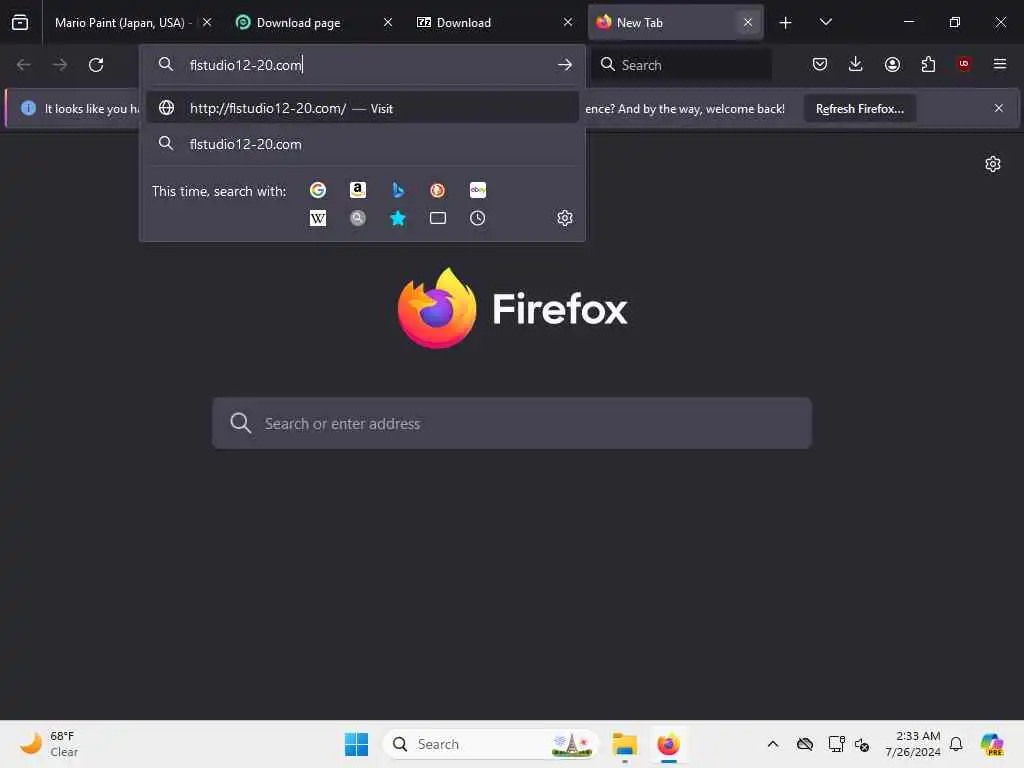Viewport: 1024px width, 768px height.
Task: Open File Explorer from the taskbar
Action: [624, 744]
